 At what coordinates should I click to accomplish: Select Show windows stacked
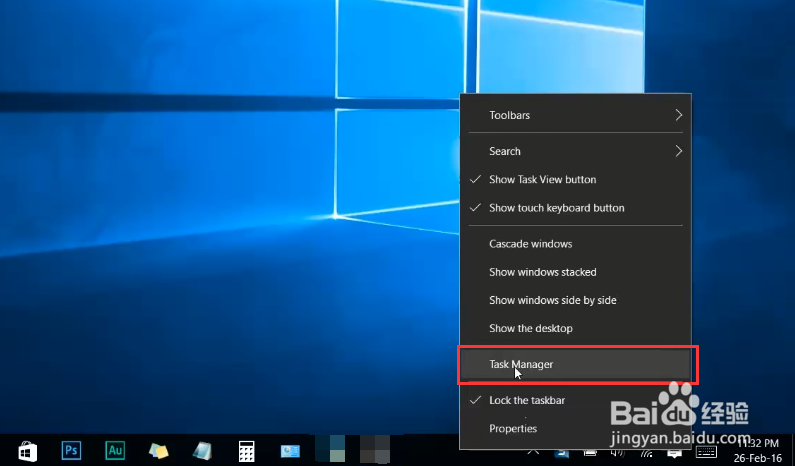click(575, 272)
